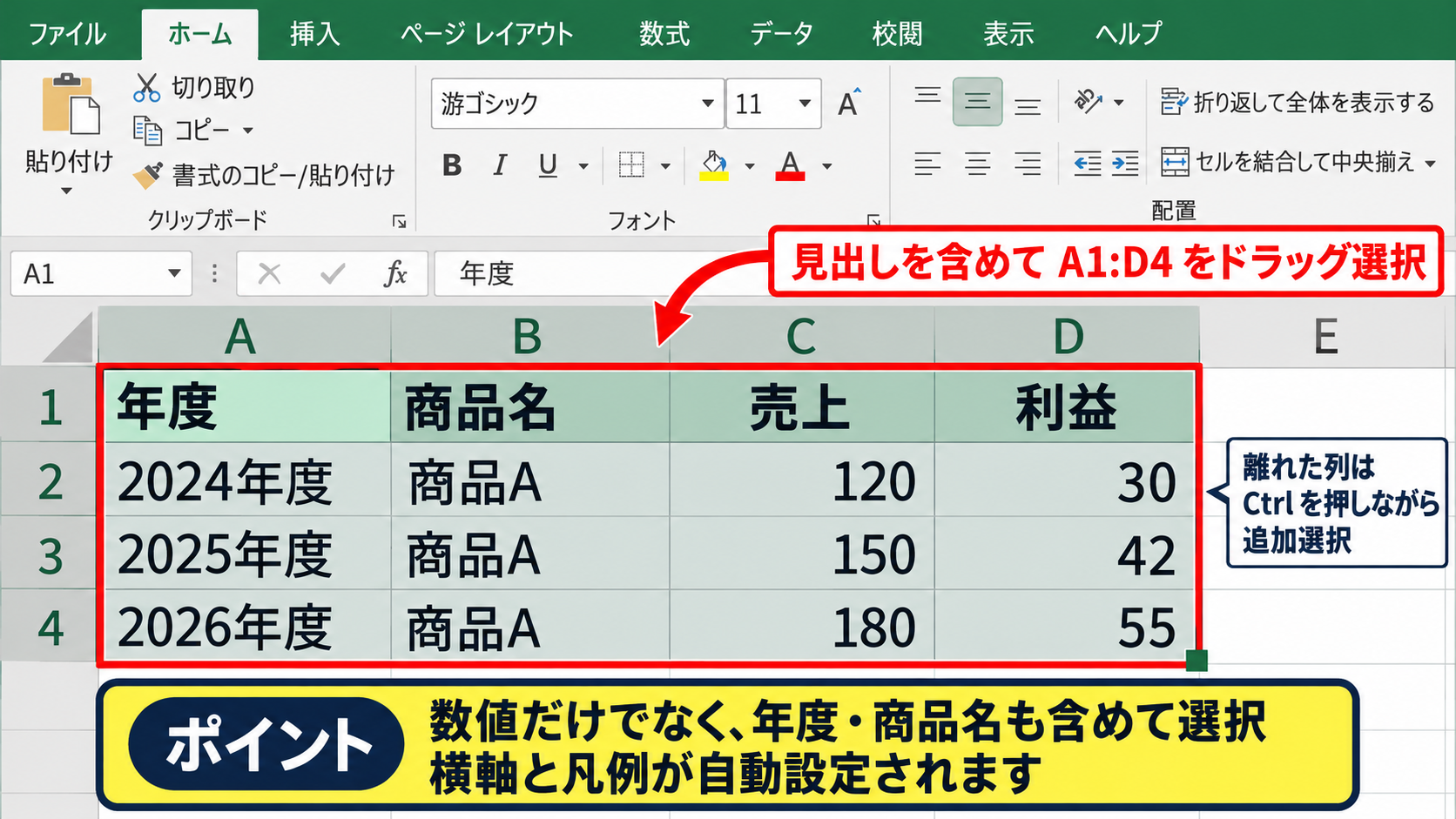Open the 校閲 tab
Screen dimensions: 1456x819
click(x=897, y=34)
